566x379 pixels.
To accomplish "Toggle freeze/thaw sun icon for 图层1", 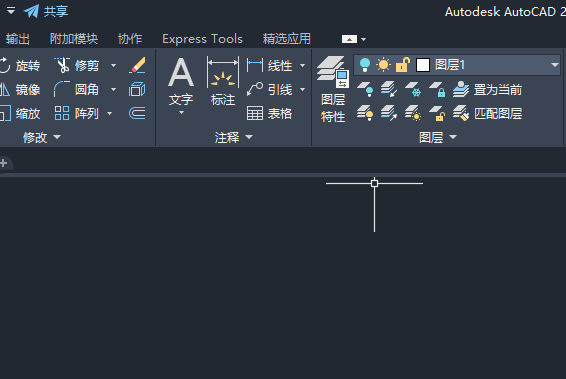I will click(383, 65).
